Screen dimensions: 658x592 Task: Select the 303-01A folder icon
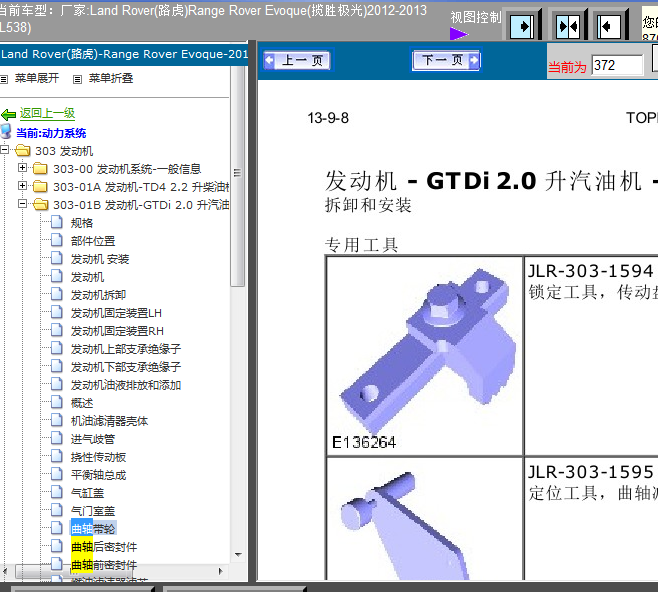pyautogui.click(x=40, y=186)
